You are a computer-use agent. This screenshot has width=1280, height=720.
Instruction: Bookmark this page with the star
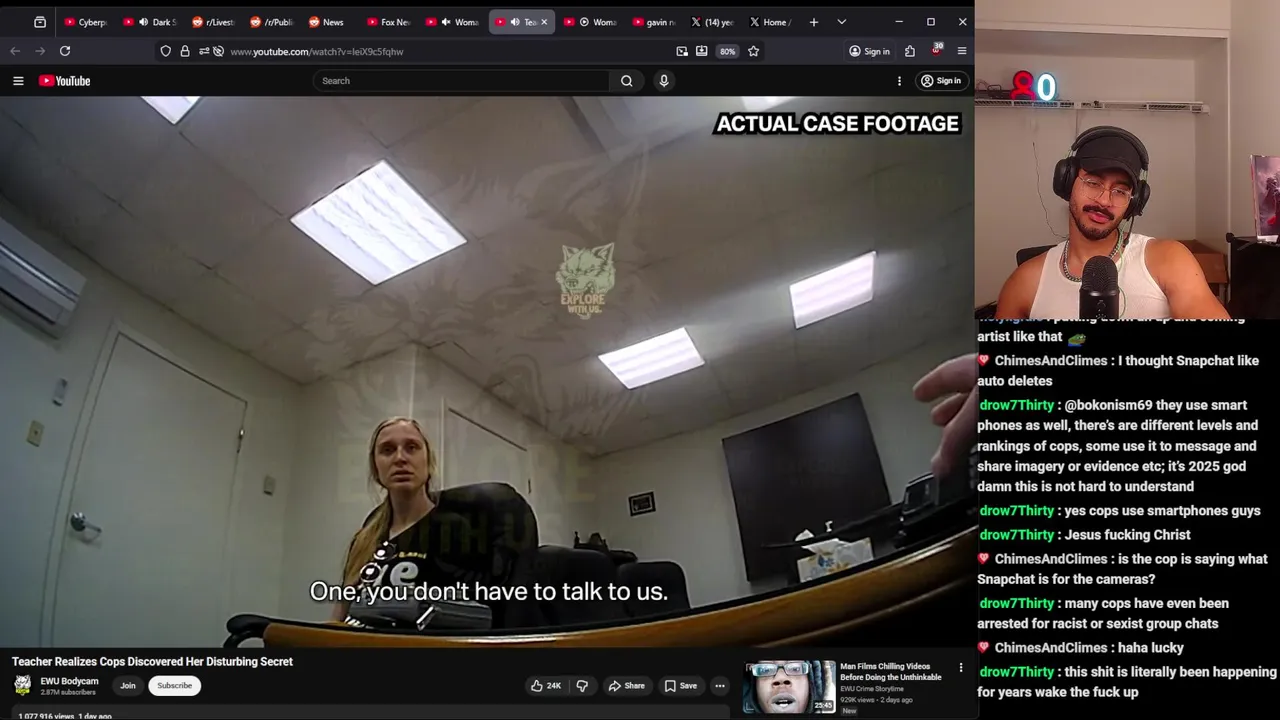pos(754,51)
